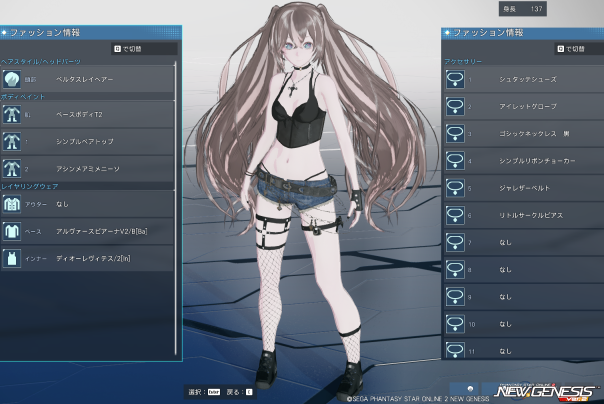Click the レイヤリングウェア section label
604x404 pixels.
click(30, 186)
